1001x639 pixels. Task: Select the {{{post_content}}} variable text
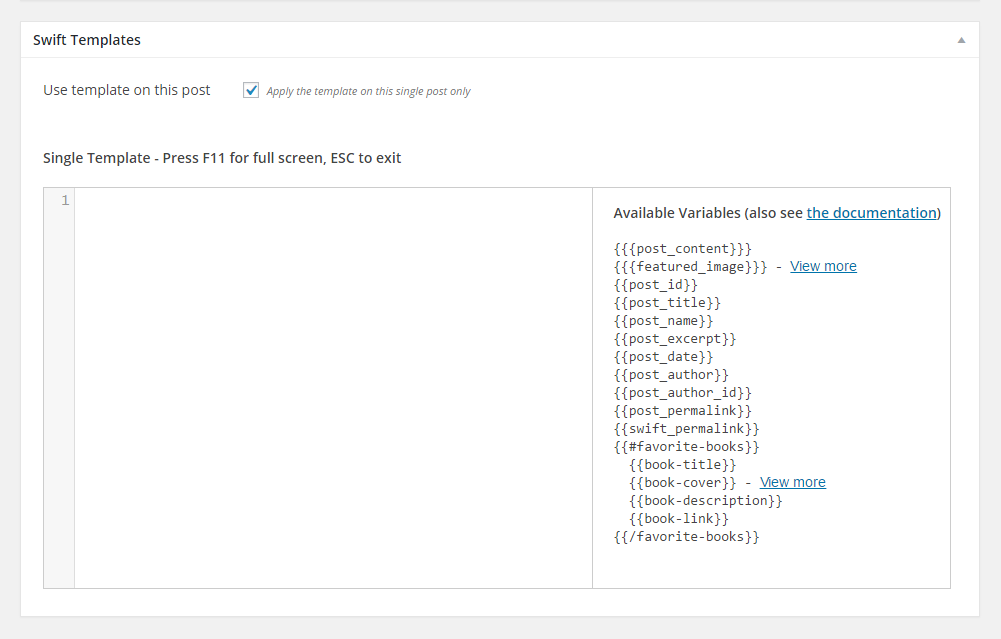[682, 248]
